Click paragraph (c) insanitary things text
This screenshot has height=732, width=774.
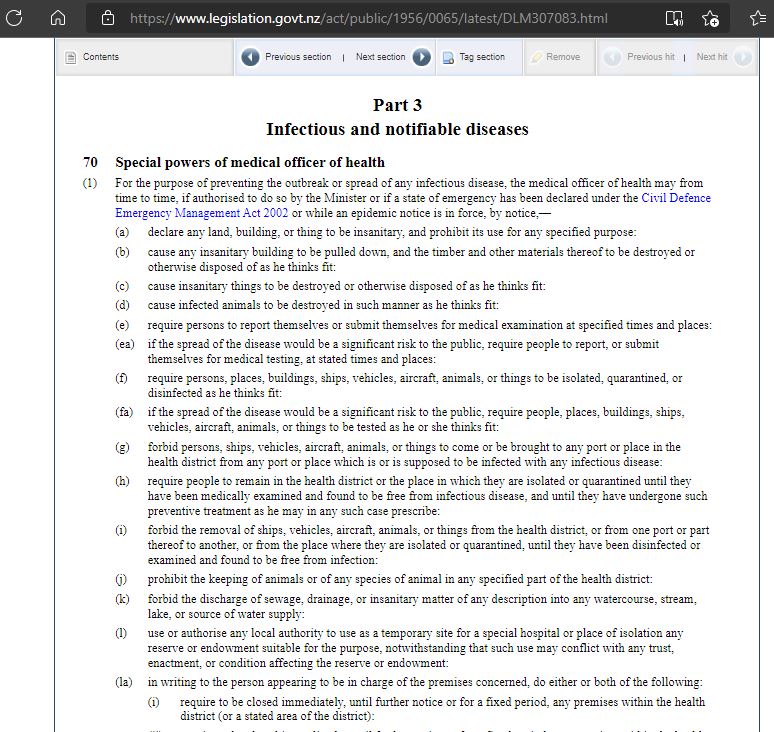pyautogui.click(x=347, y=286)
